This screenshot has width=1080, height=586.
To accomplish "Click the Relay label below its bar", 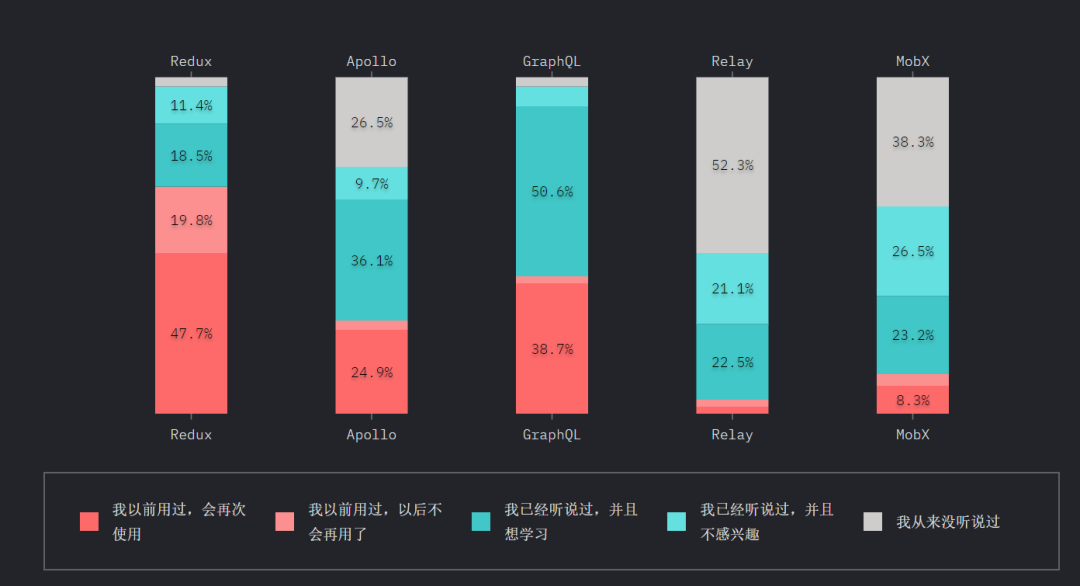I will (732, 435).
